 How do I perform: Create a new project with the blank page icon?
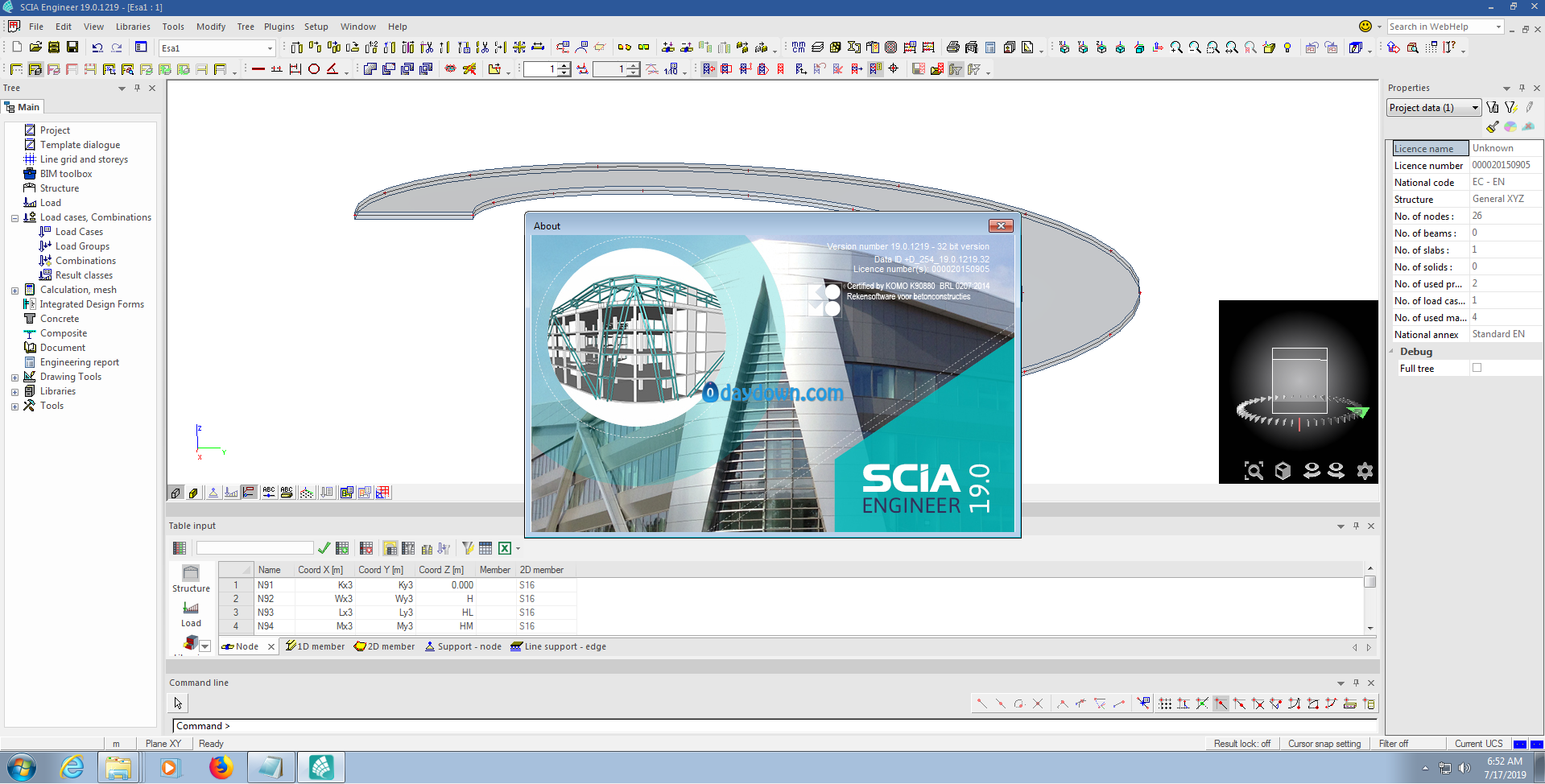[x=17, y=47]
